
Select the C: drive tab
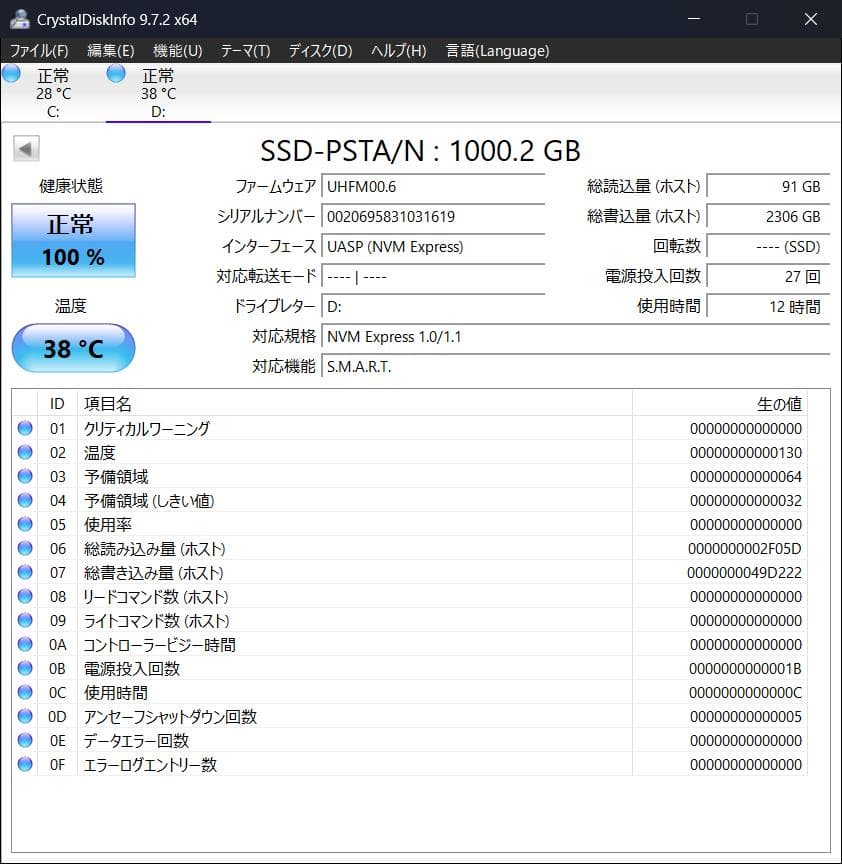click(x=50, y=90)
